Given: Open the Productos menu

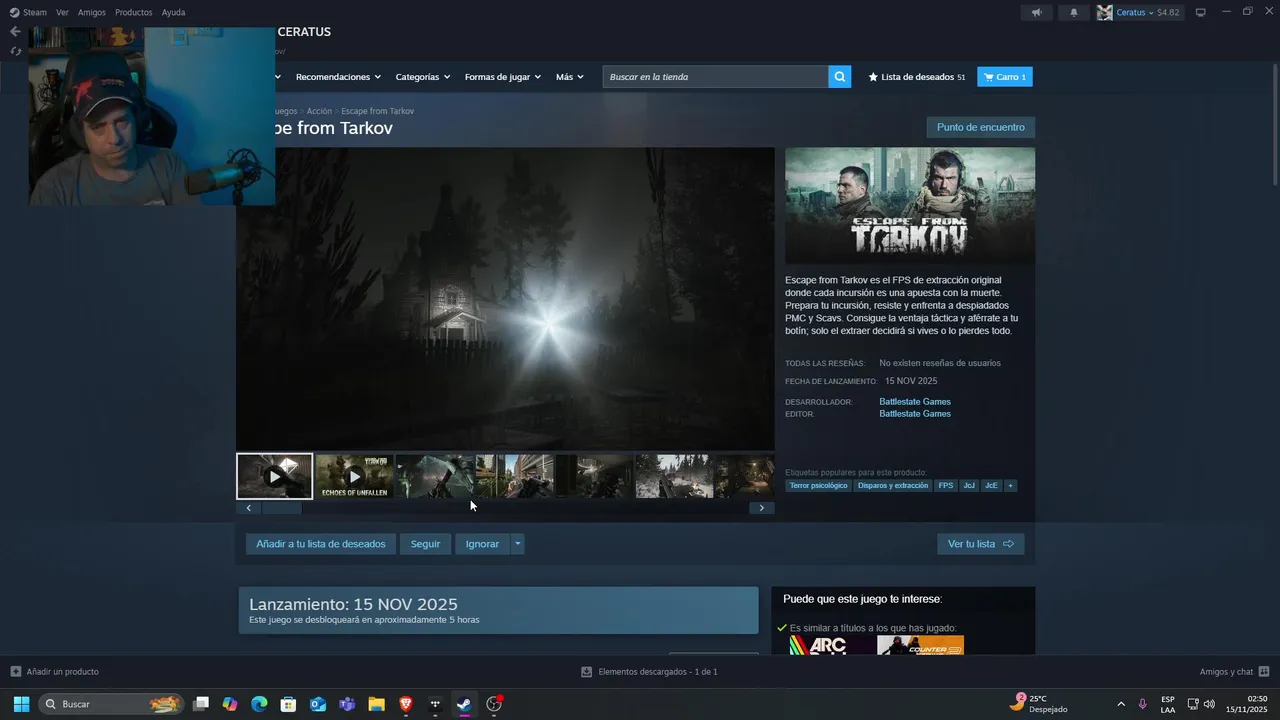Looking at the screenshot, I should (x=134, y=12).
